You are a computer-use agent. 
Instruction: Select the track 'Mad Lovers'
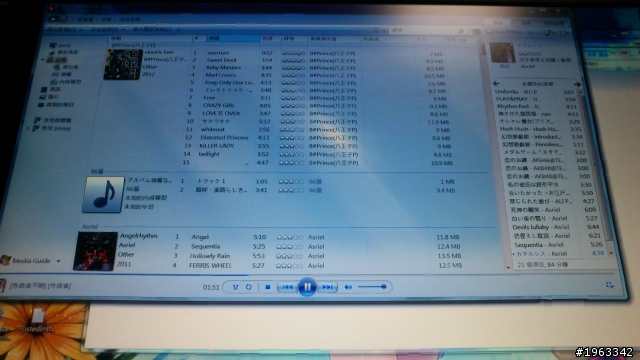tap(220, 75)
